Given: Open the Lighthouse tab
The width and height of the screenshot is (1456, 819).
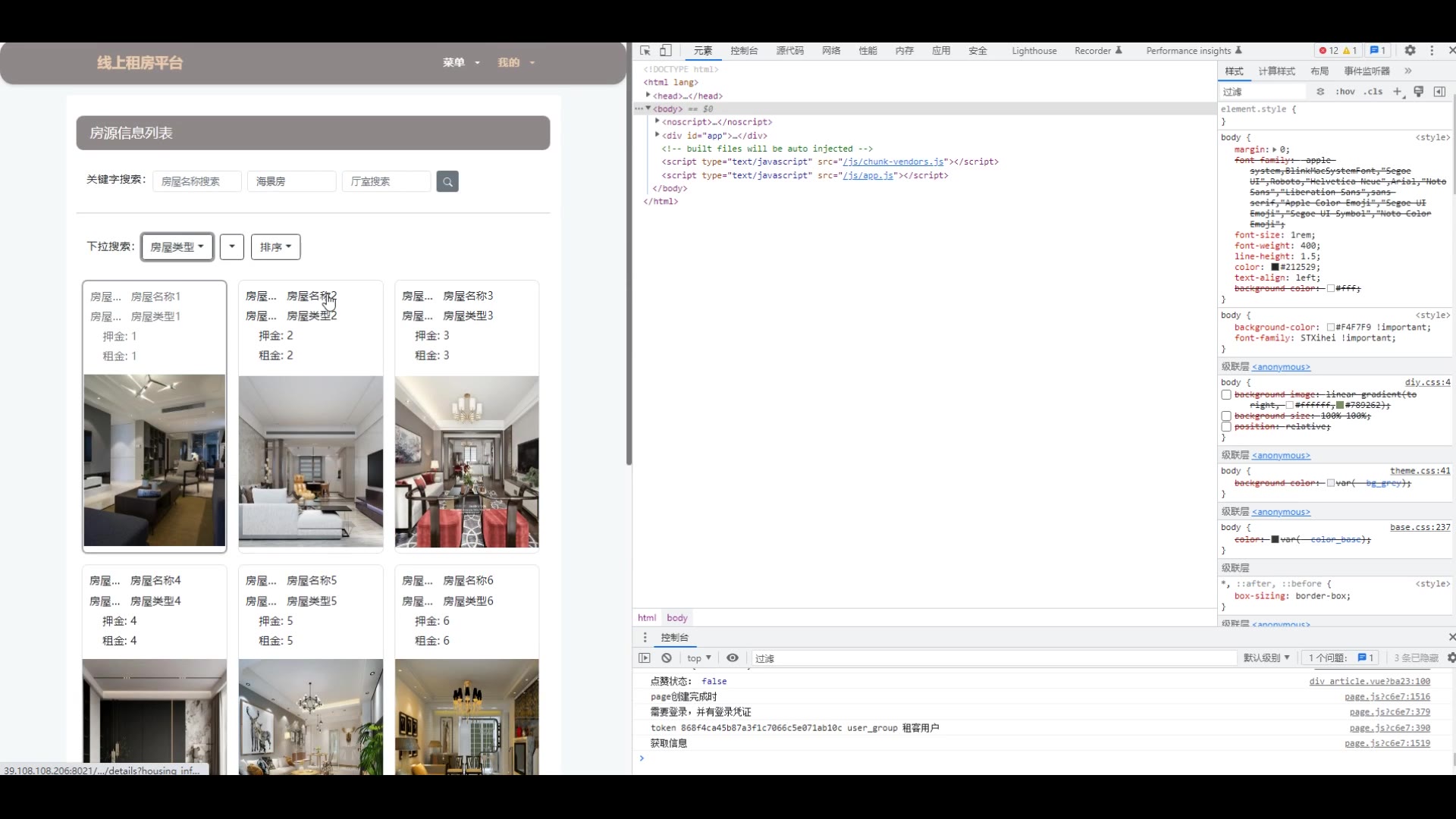Looking at the screenshot, I should pyautogui.click(x=1034, y=51).
